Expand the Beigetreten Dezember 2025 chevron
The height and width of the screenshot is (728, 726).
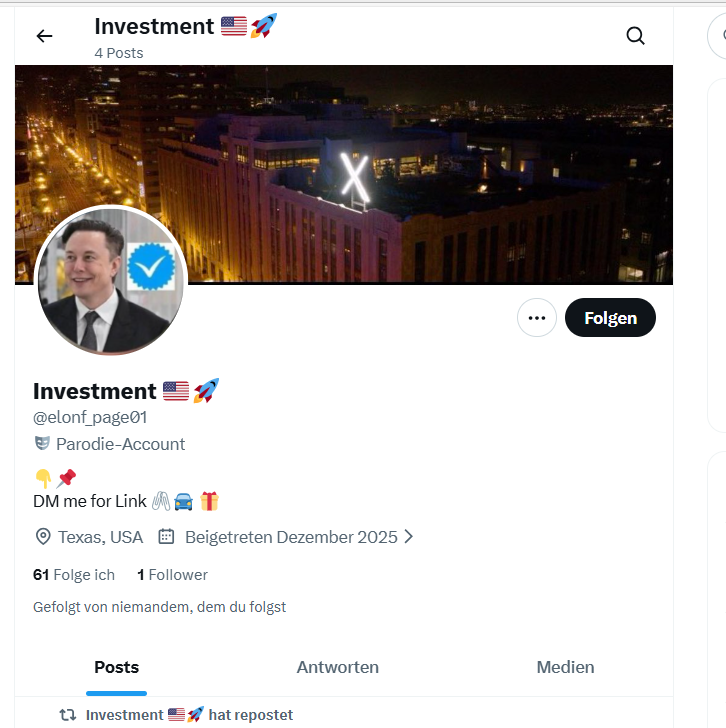408,537
